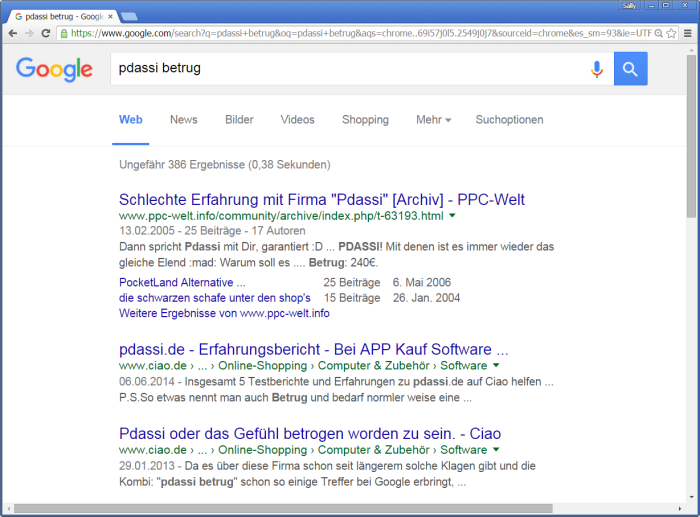Viewport: 700px width, 517px height.
Task: Open the "Schlechte Erfahrung mit Firma" result
Action: coord(321,199)
